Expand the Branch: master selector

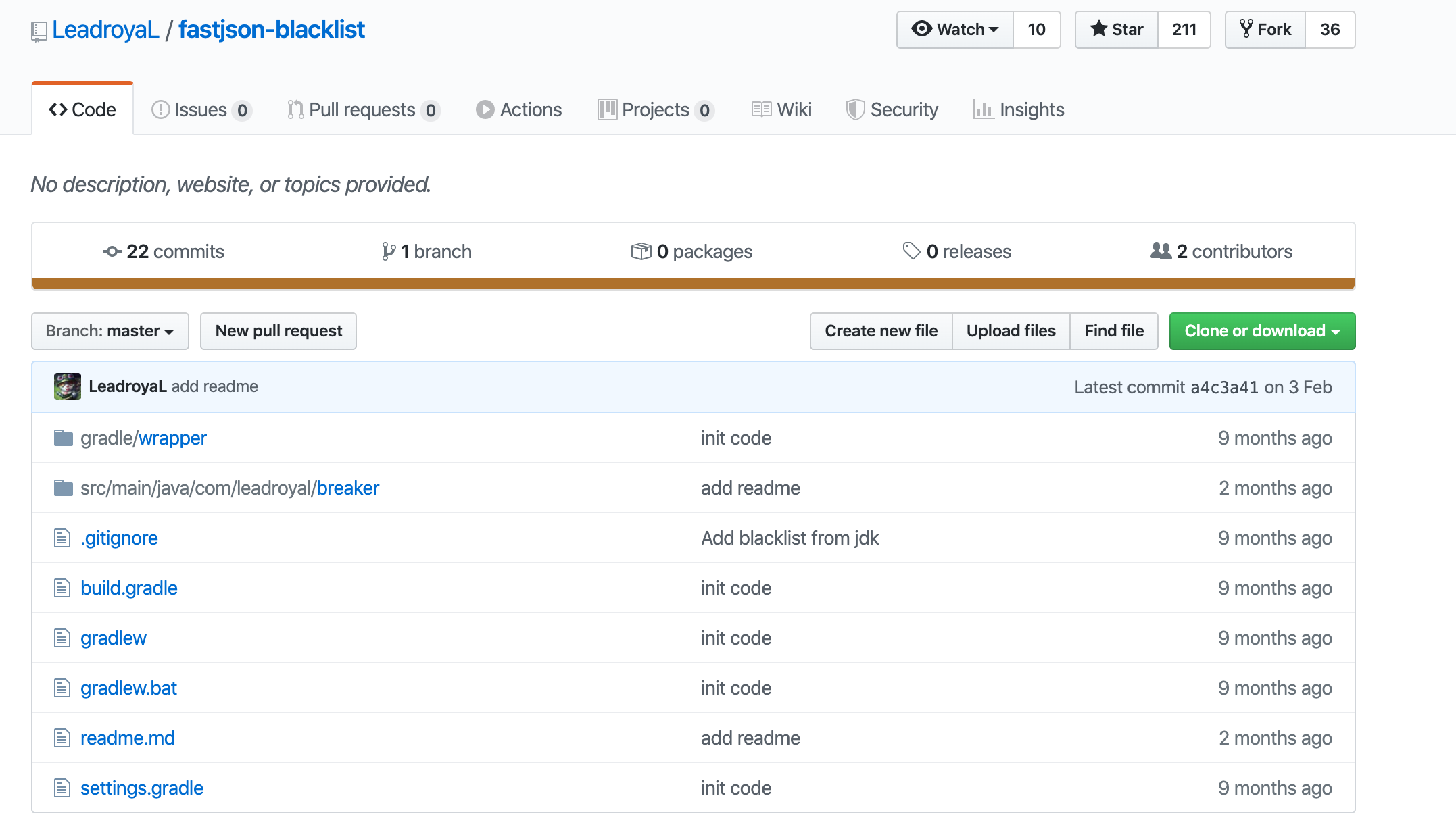tap(110, 331)
